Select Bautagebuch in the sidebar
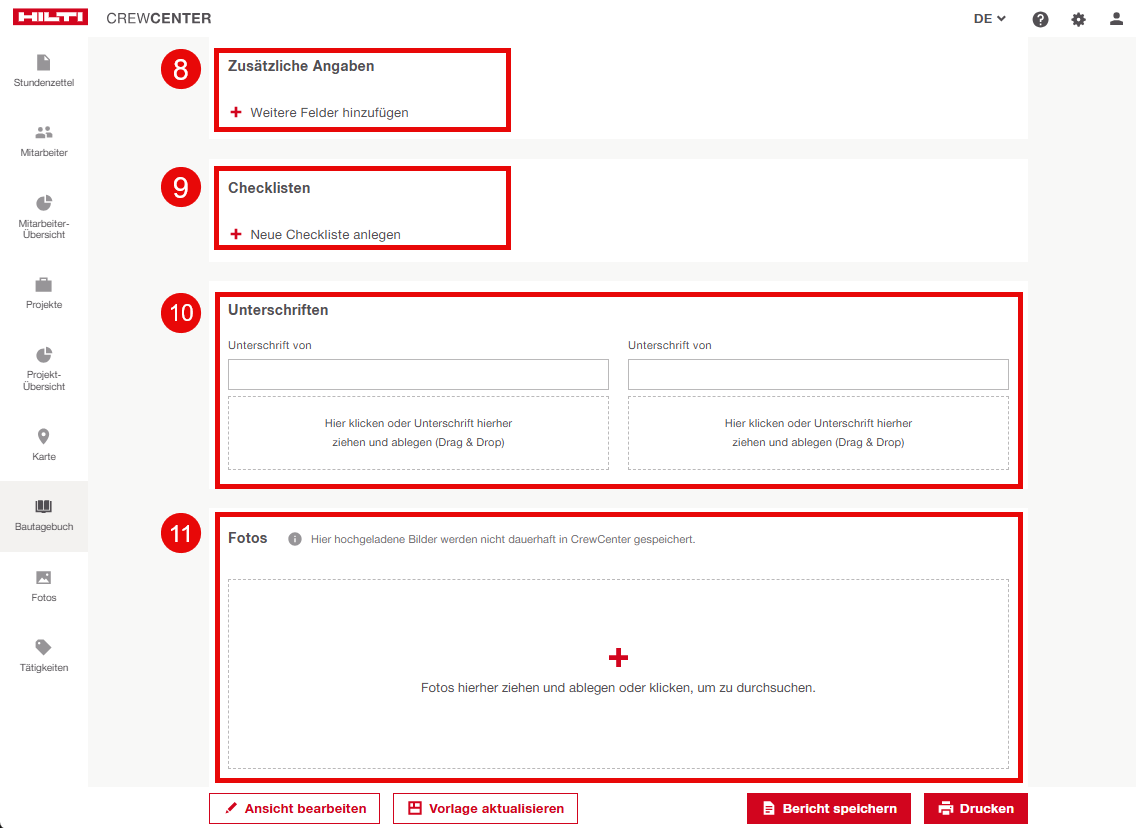Screen dimensions: 1136x828 [x=43, y=515]
